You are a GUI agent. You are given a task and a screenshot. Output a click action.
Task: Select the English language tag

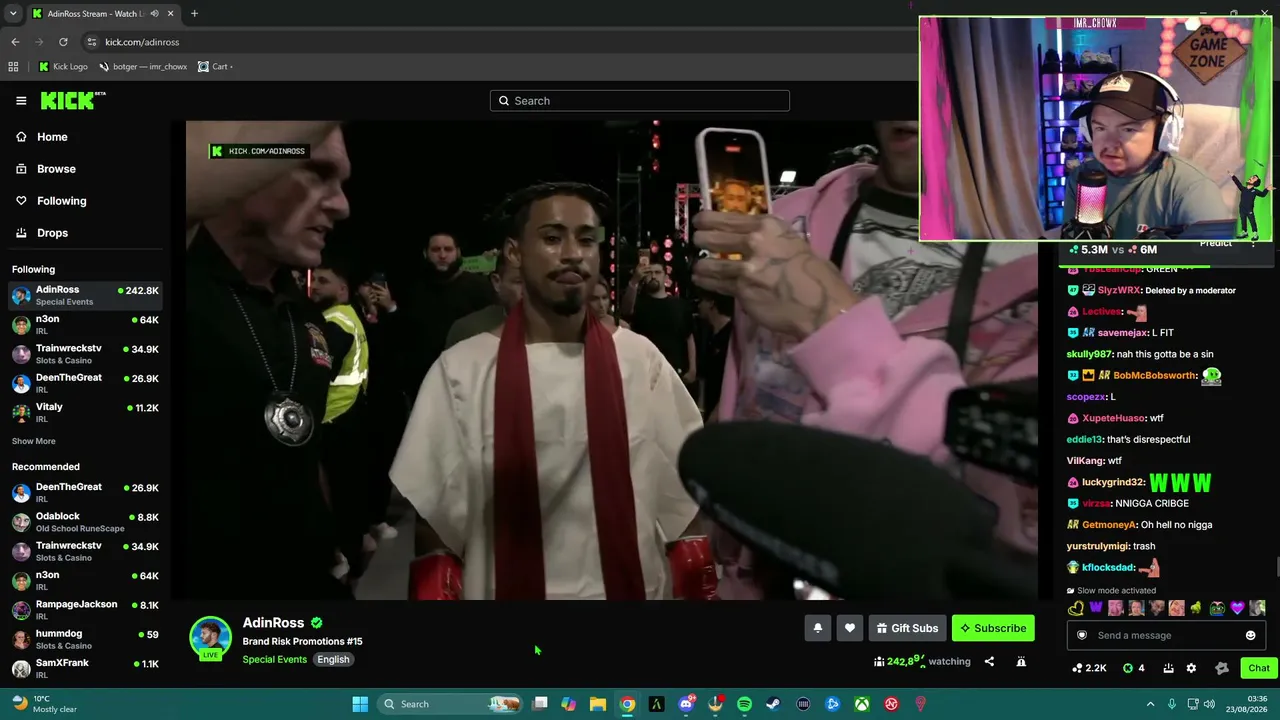(333, 660)
